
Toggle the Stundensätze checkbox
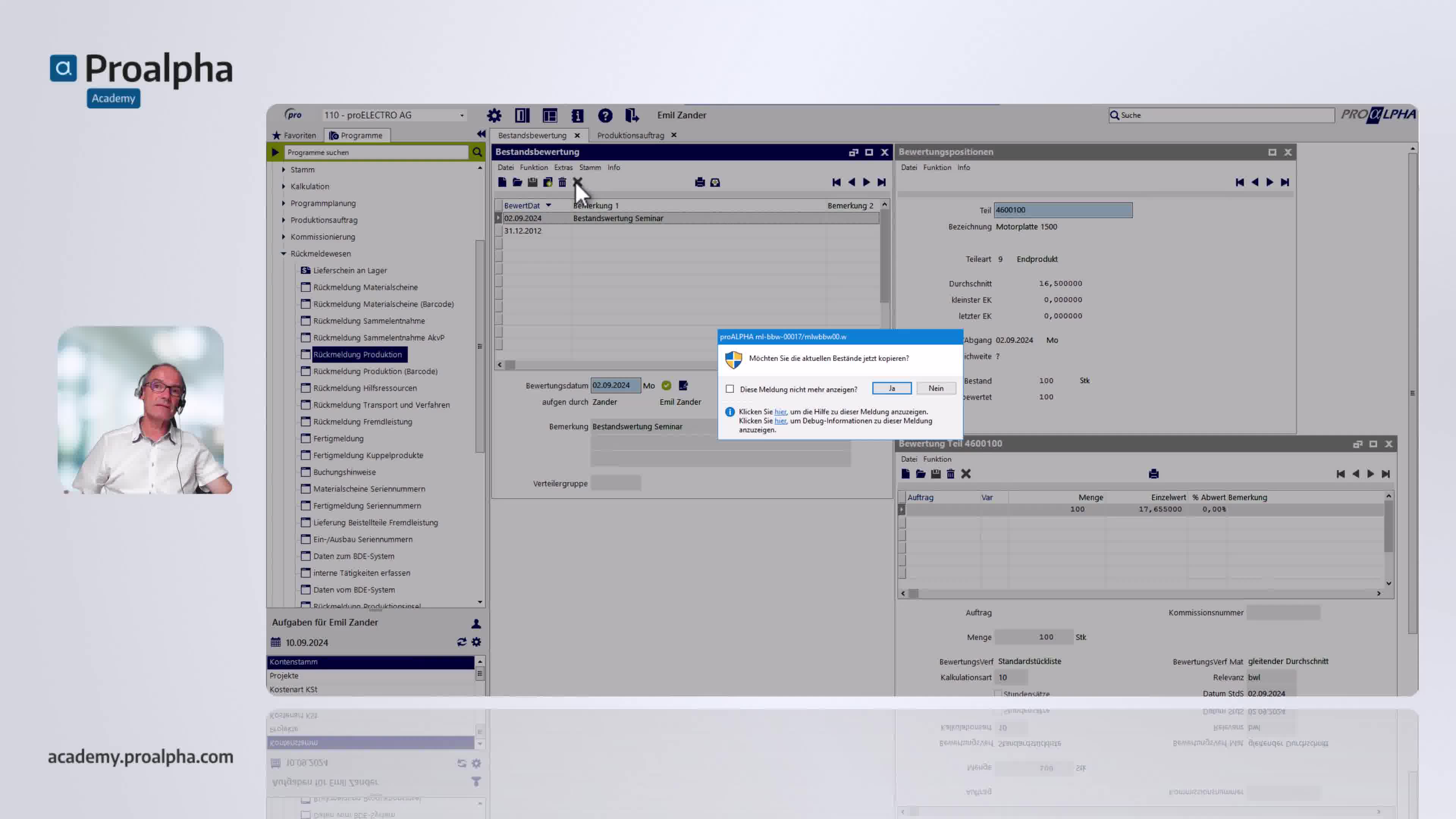[998, 693]
